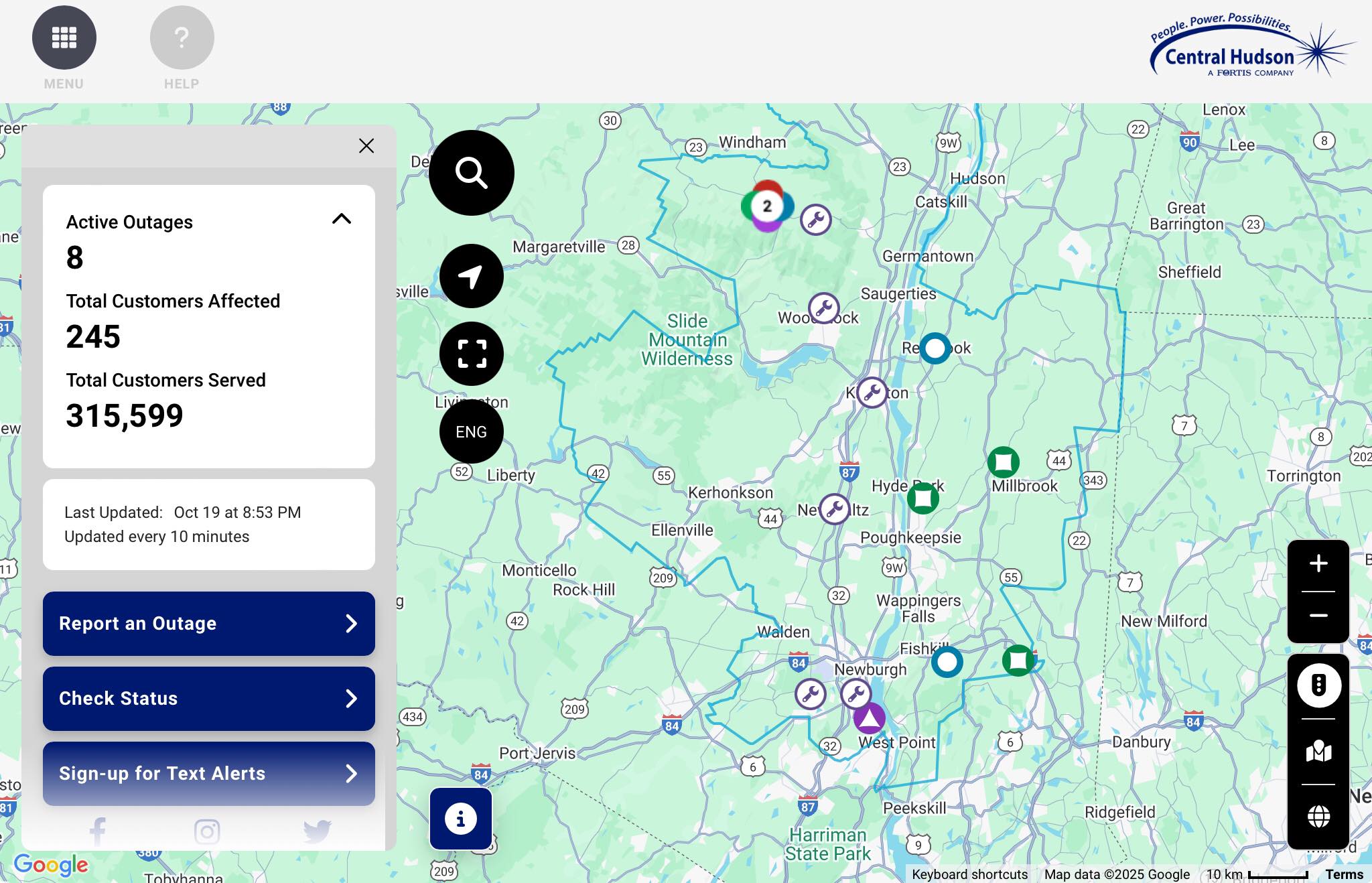Zoom in on the map
Viewport: 1372px width, 883px height.
pyautogui.click(x=1318, y=563)
